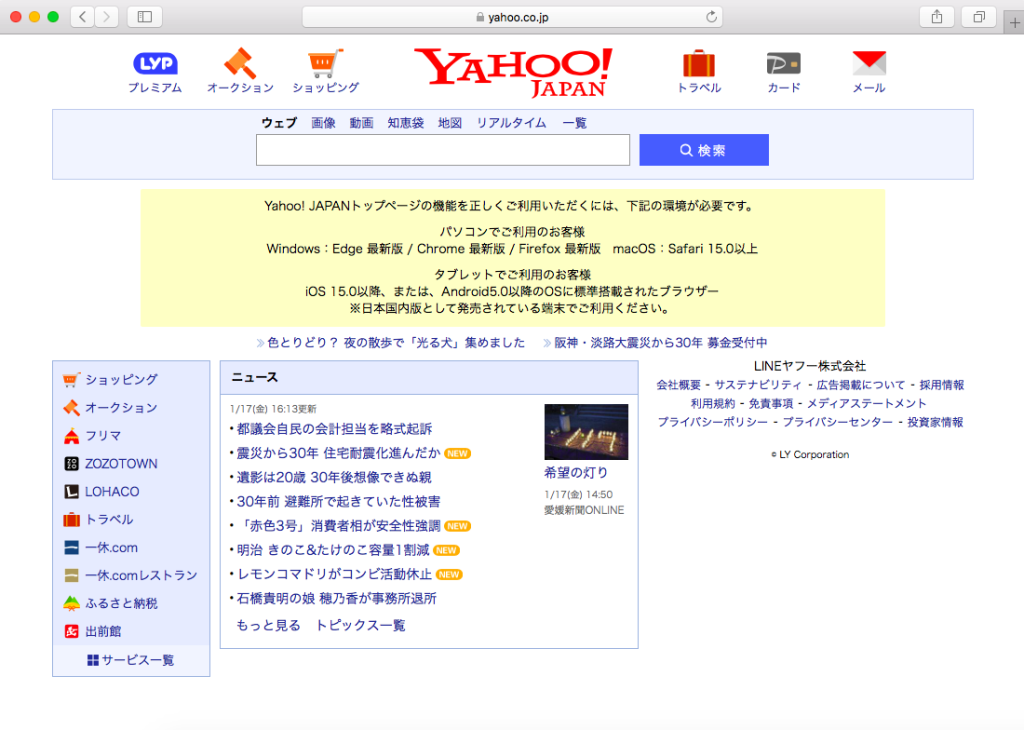The image size is (1024, 730).
Task: Click the yahoo.co.jp address bar
Action: pos(513,17)
